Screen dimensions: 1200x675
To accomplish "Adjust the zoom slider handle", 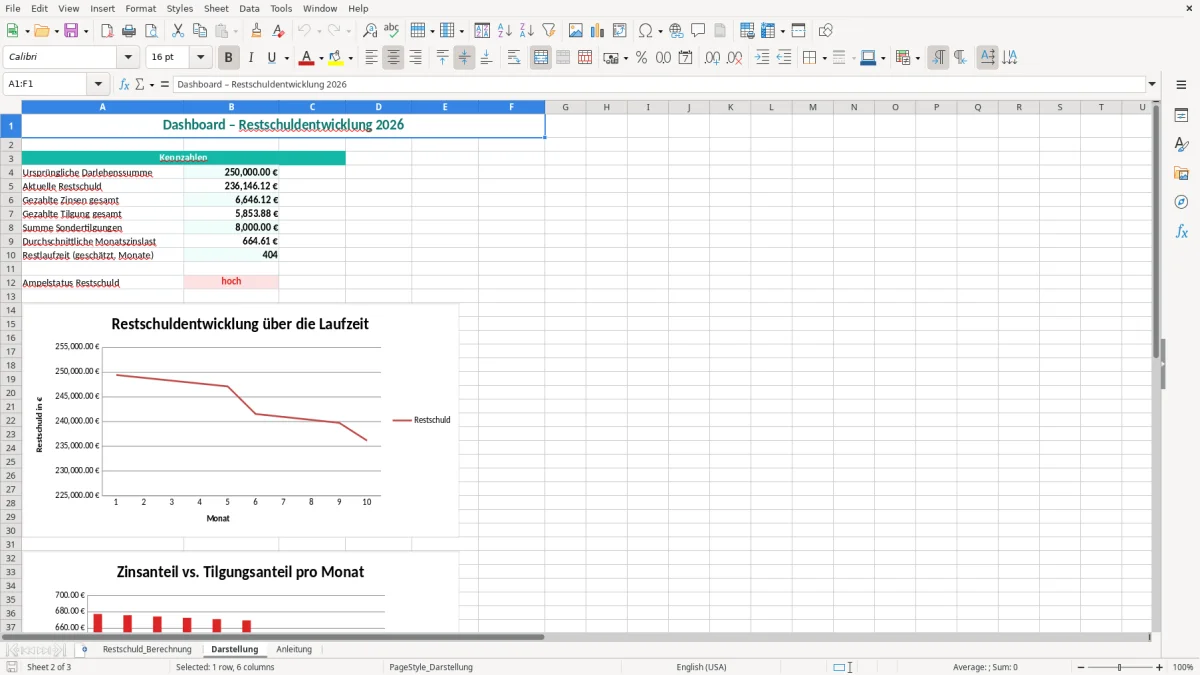I will (x=1120, y=667).
